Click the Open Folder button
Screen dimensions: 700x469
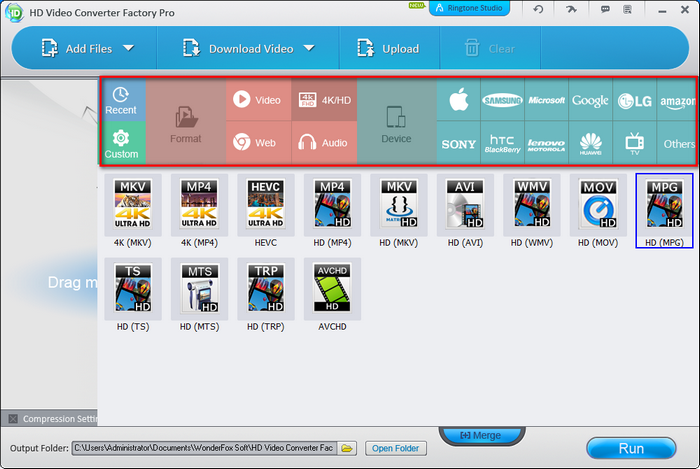click(x=396, y=448)
